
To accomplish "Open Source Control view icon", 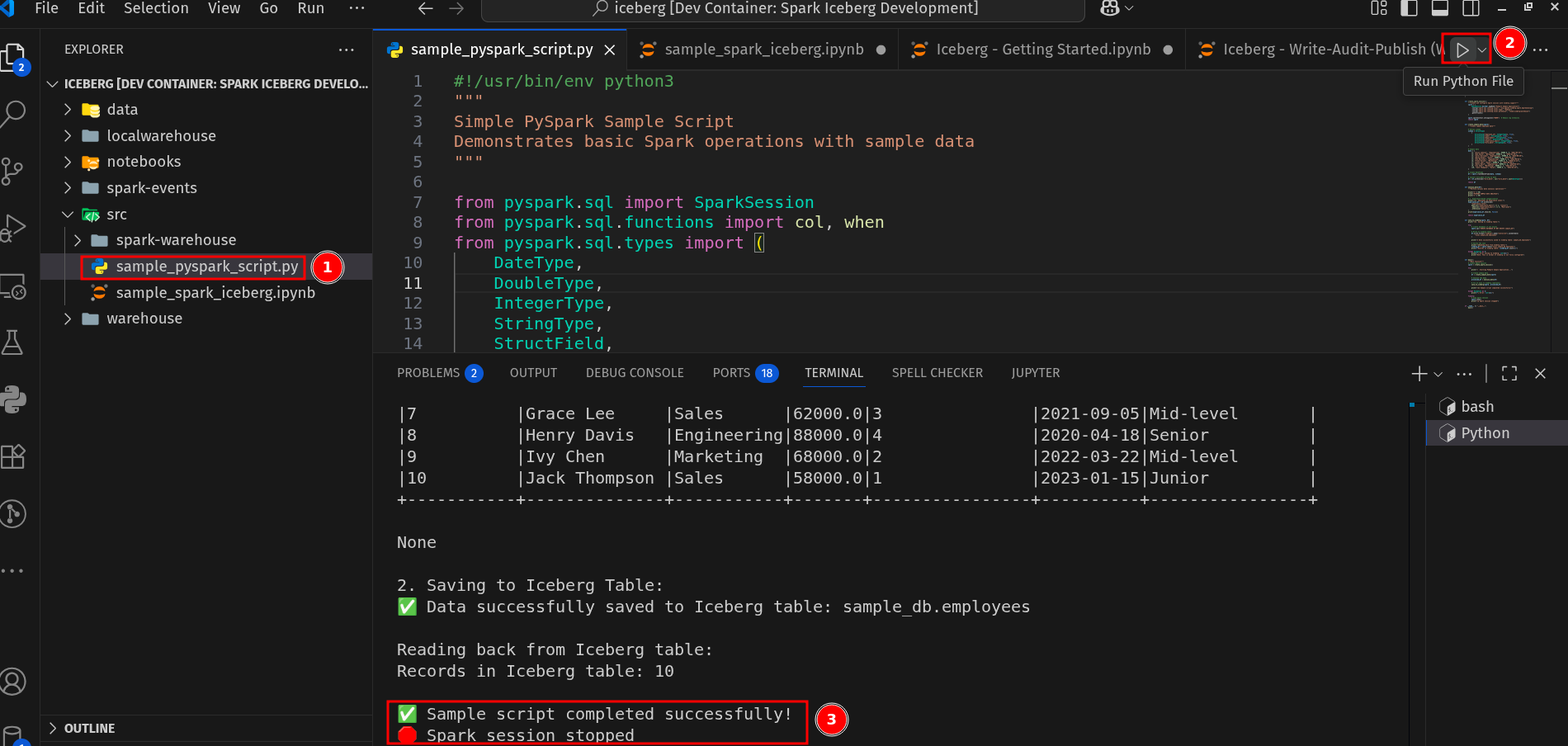I will (x=14, y=171).
